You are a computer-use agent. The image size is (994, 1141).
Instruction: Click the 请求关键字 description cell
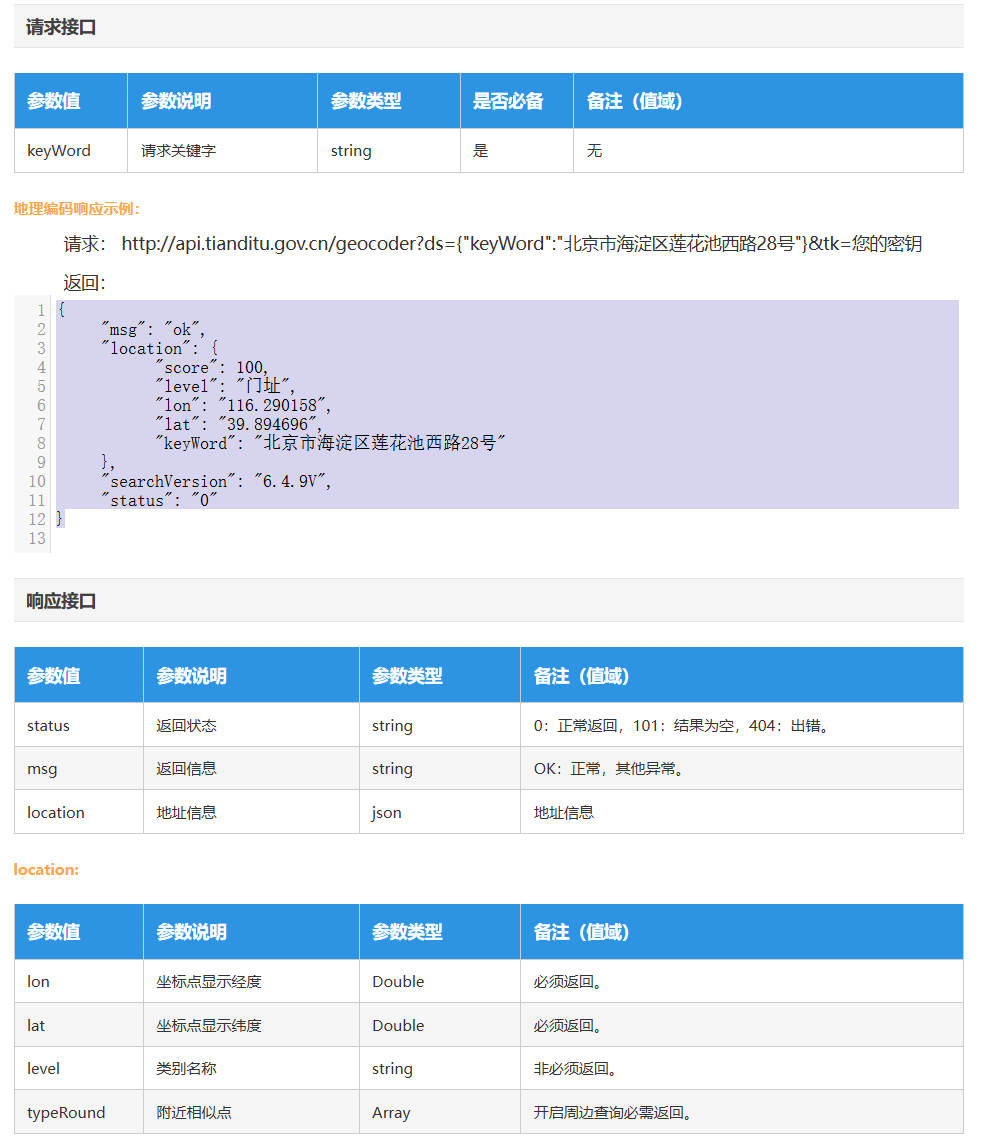(x=223, y=151)
